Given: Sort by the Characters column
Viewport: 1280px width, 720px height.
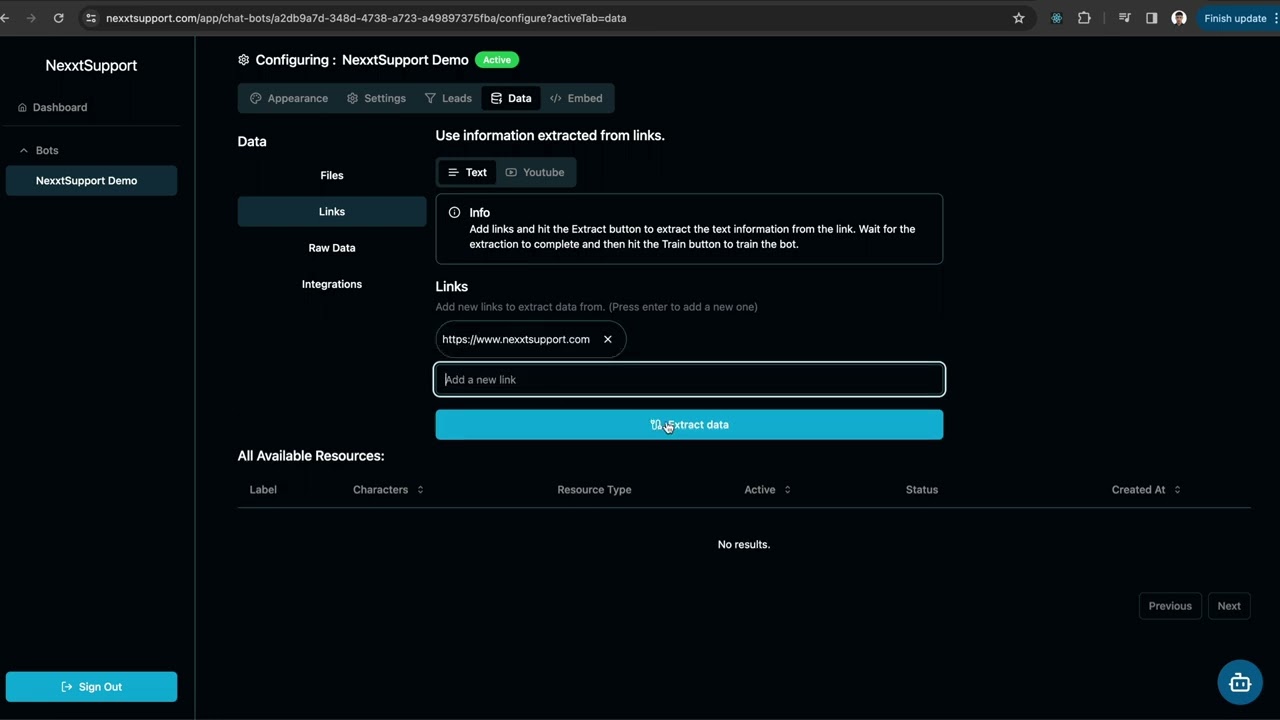Looking at the screenshot, I should coord(388,490).
